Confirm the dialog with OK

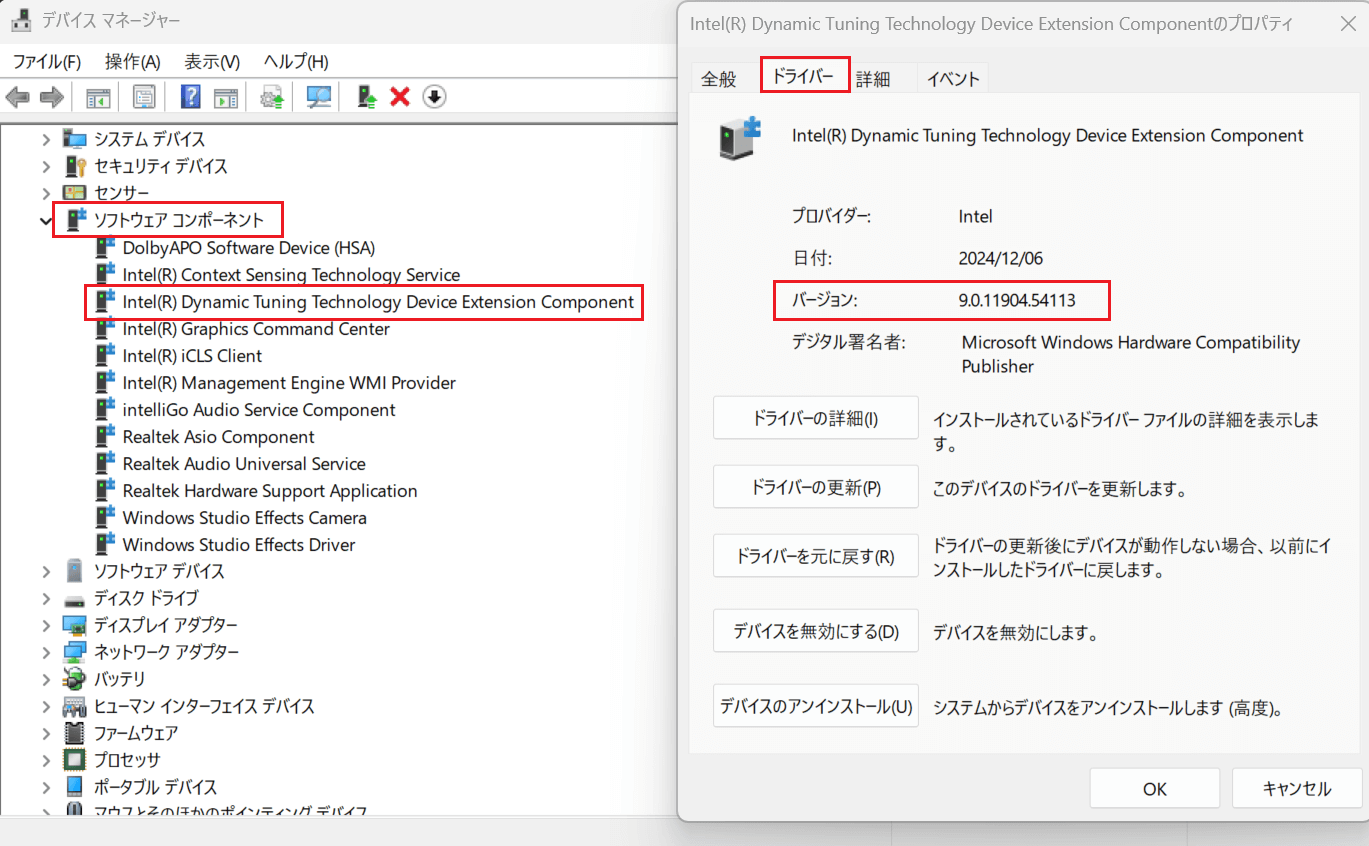click(x=1155, y=788)
